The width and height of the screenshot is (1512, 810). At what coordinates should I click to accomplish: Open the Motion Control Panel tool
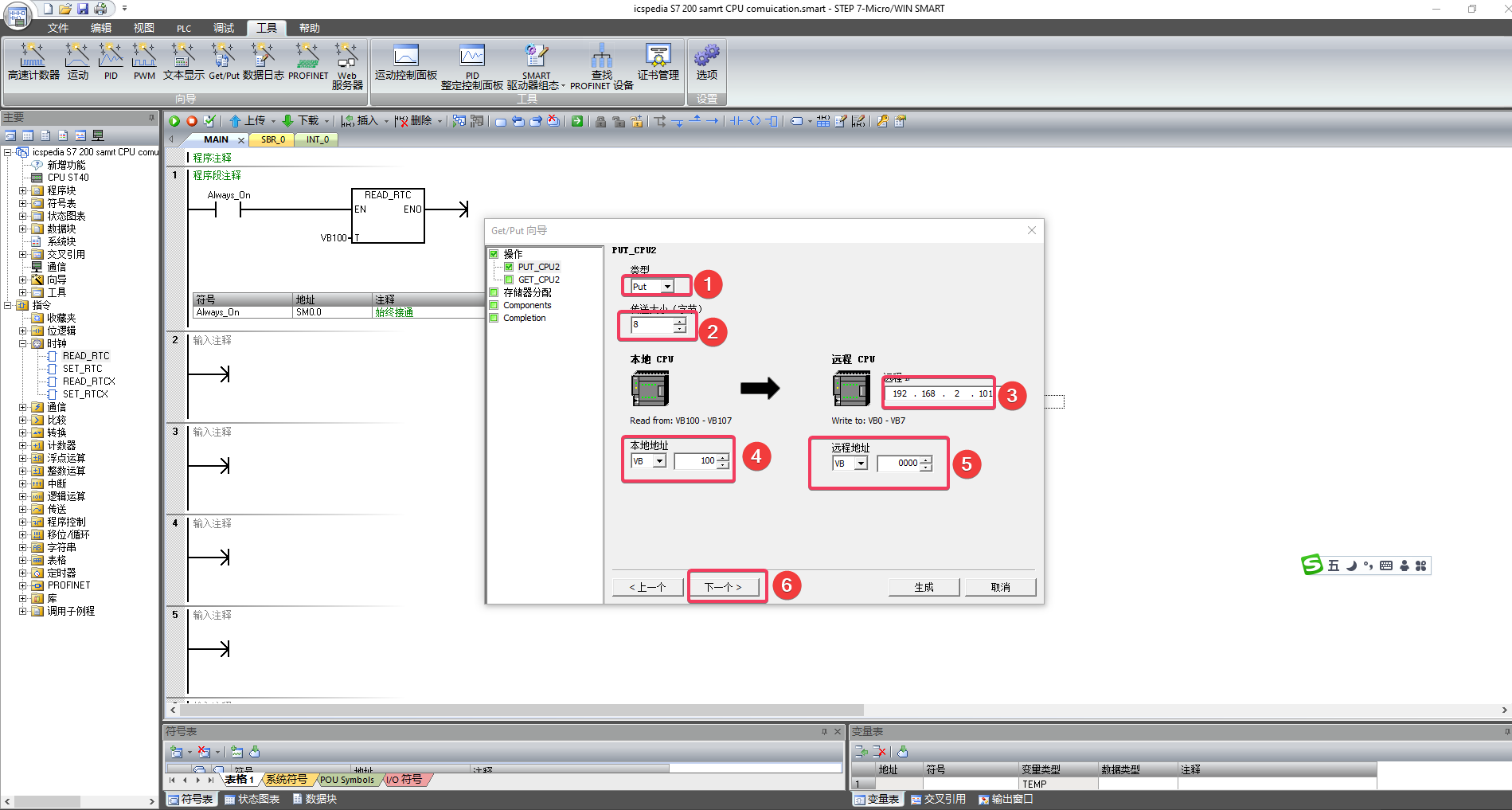click(406, 61)
